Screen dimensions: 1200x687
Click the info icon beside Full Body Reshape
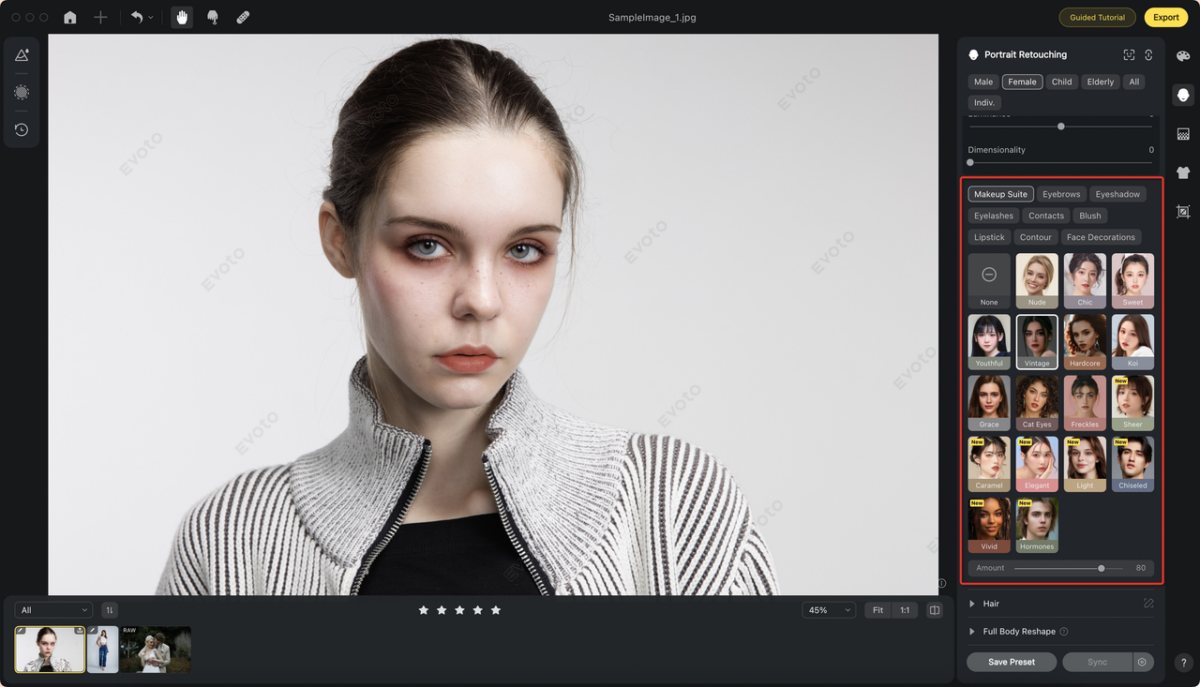[1064, 632]
